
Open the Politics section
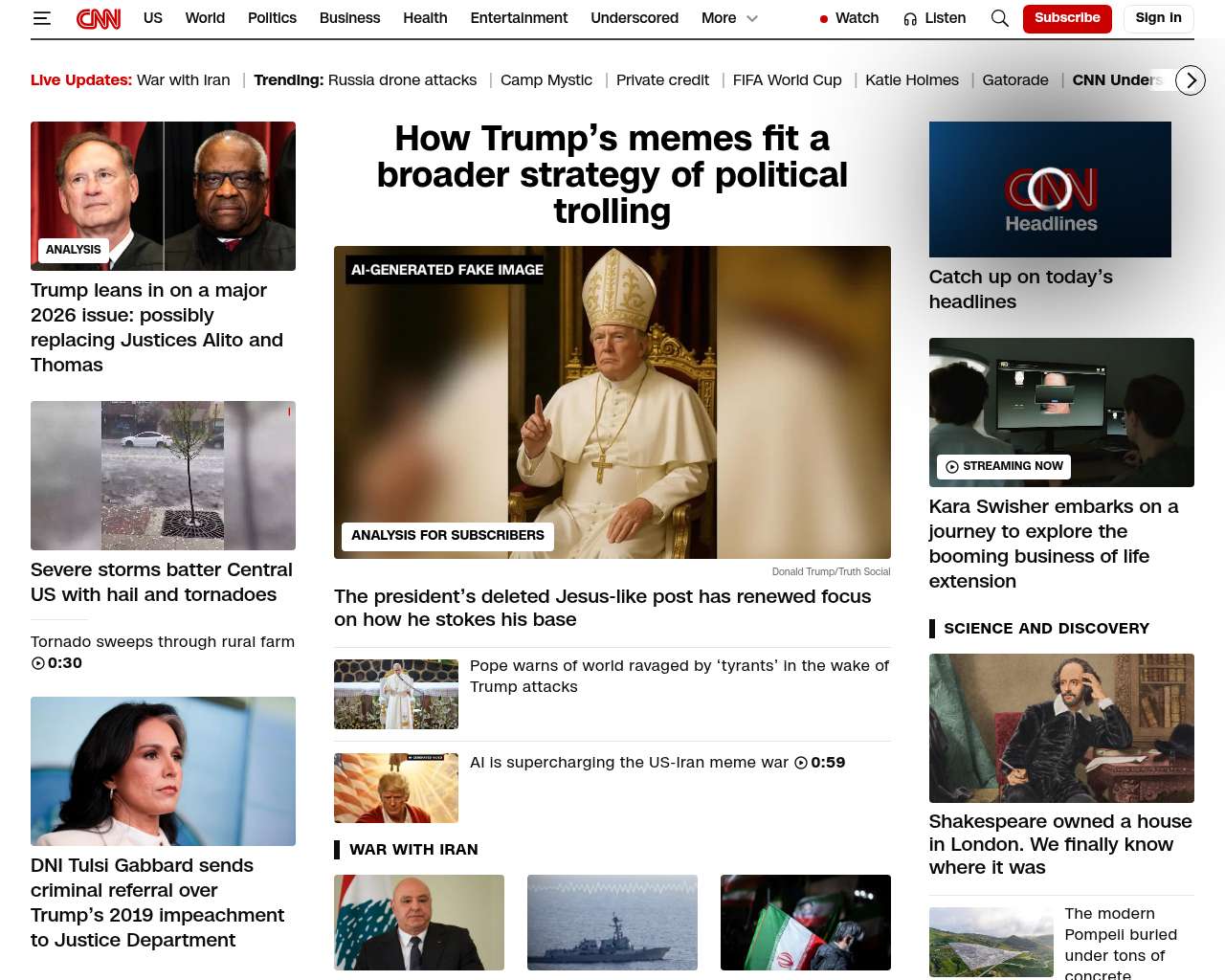[x=272, y=18]
